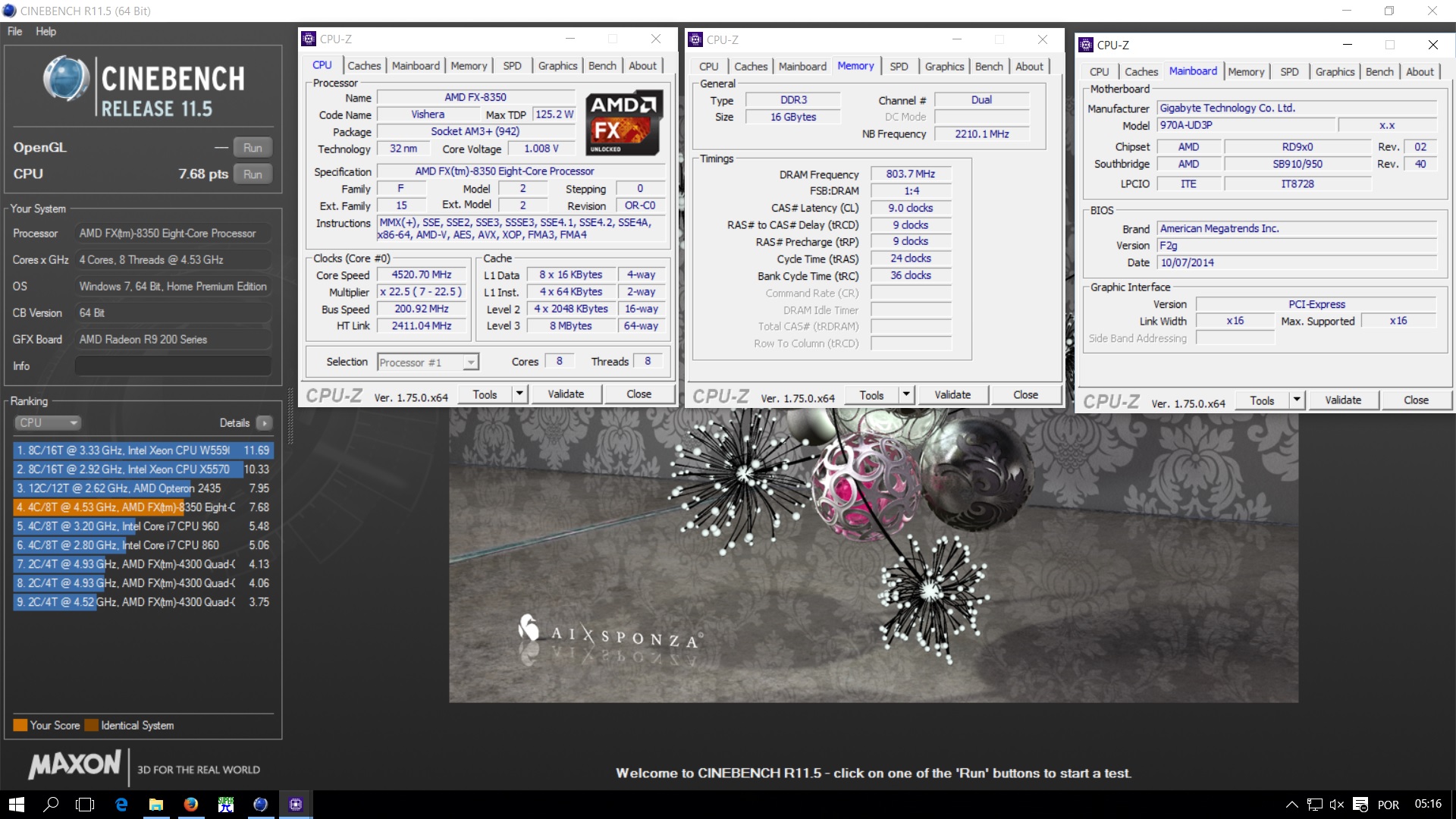
Task: Expand Tools dropdown arrow in Memory CPU-Z
Action: tap(906, 394)
